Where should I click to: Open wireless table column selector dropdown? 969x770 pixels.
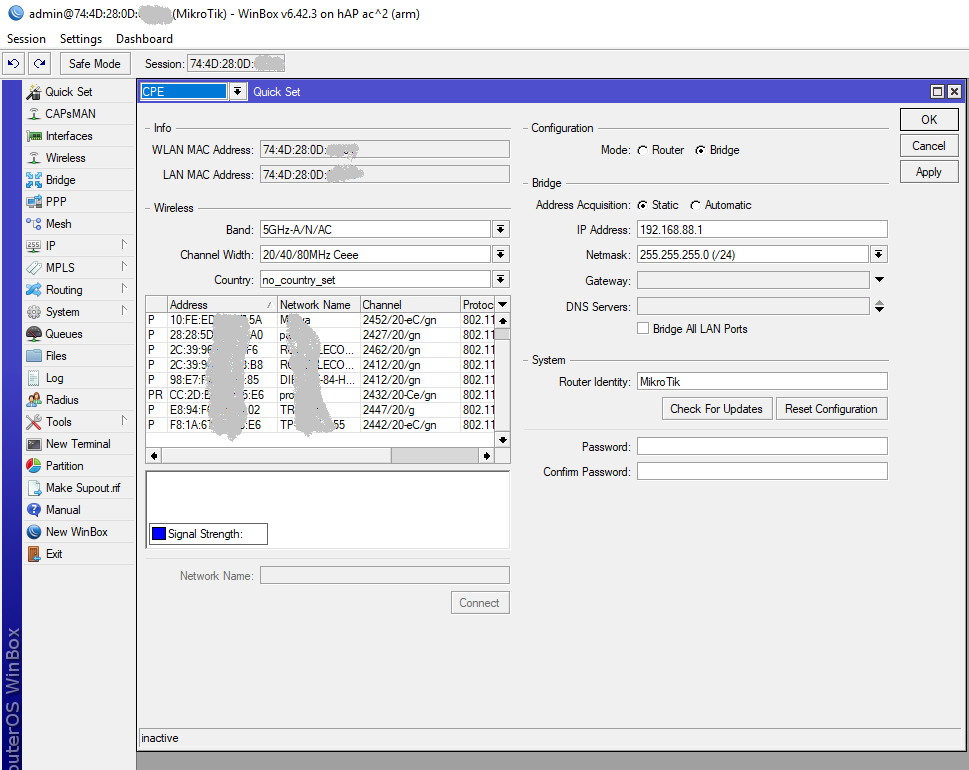[x=502, y=304]
